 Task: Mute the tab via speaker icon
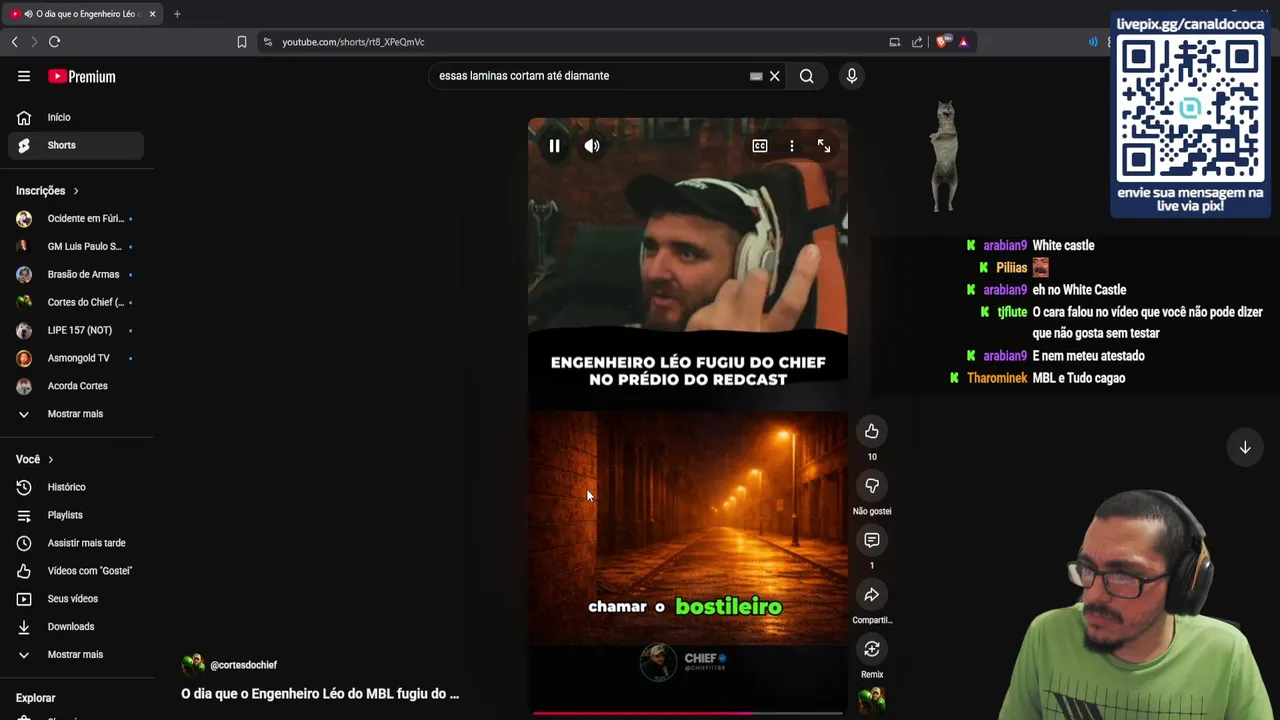(27, 14)
